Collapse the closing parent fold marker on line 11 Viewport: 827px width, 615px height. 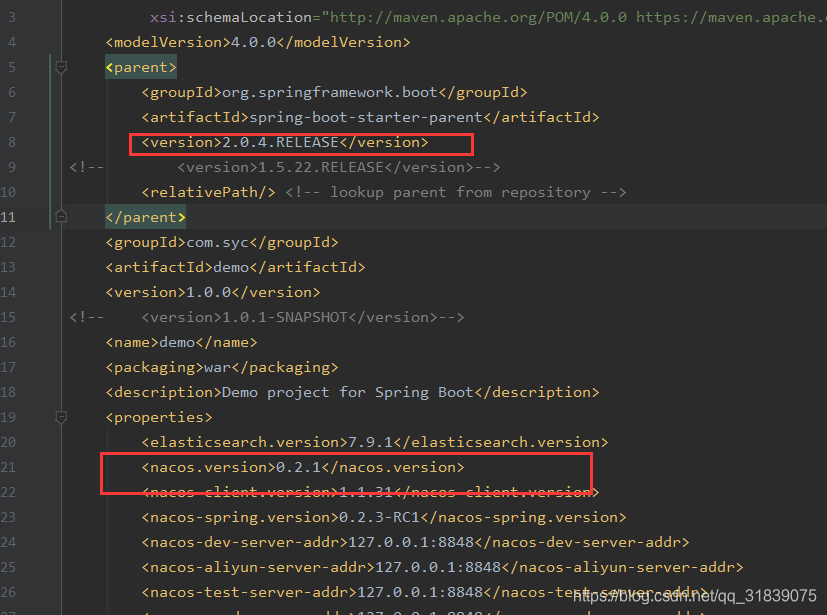tap(61, 217)
